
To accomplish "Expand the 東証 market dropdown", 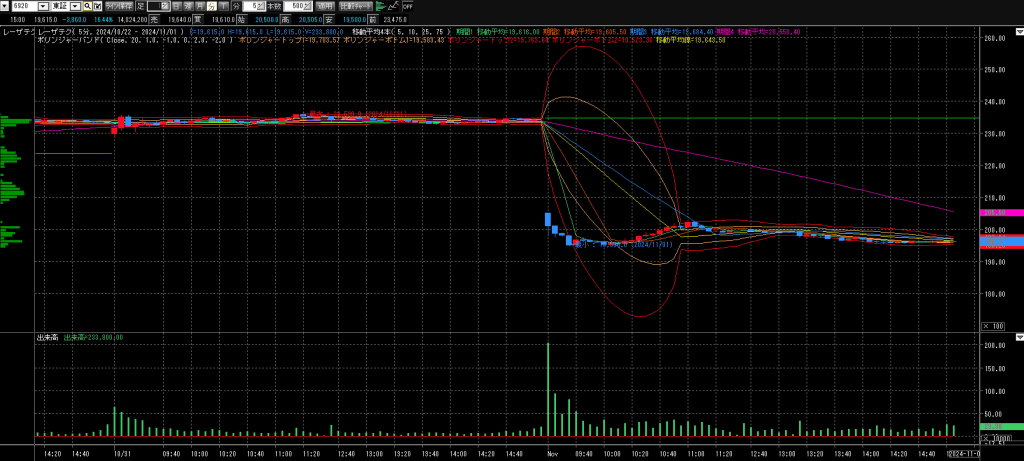I will pyautogui.click(x=74, y=5).
